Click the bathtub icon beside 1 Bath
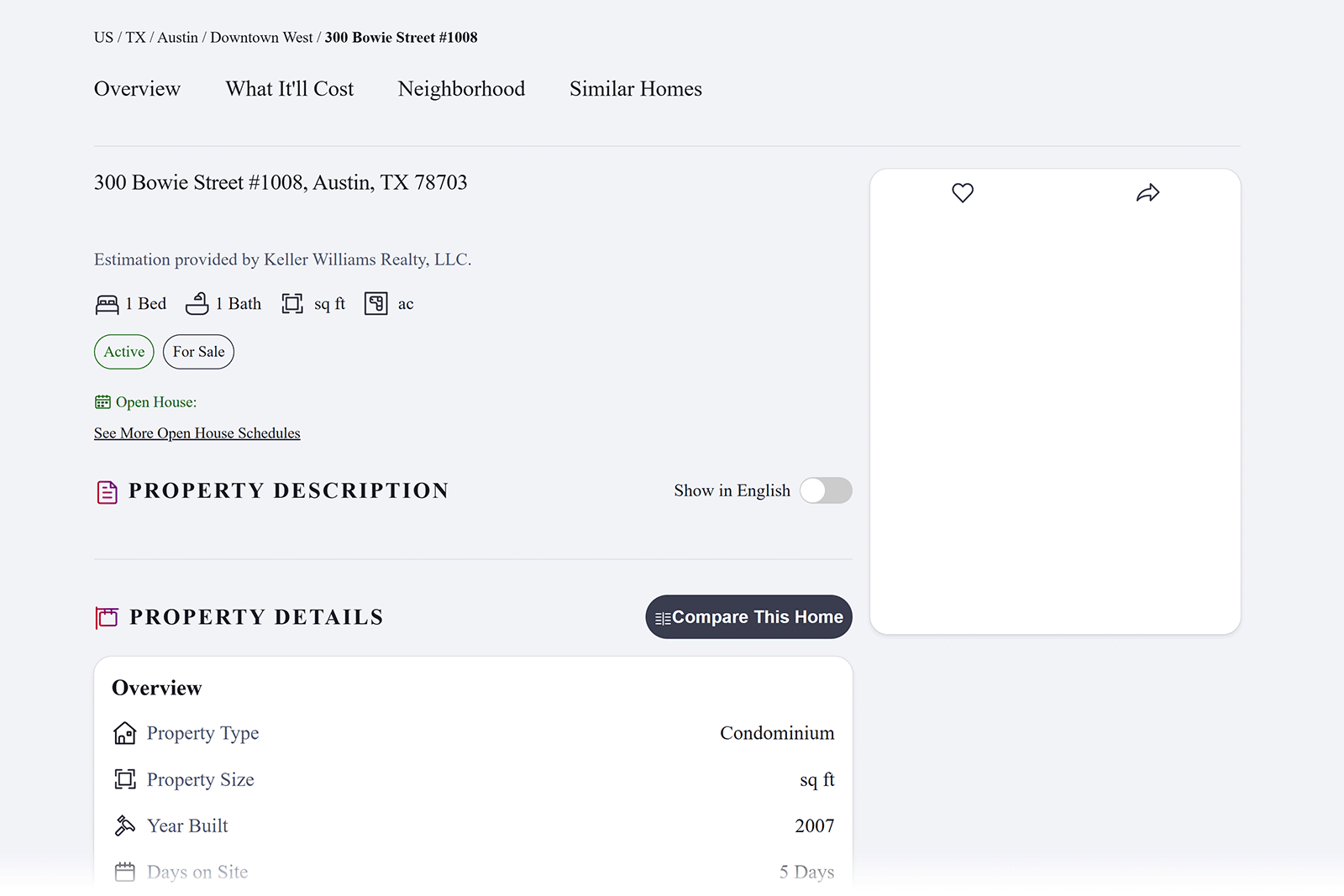This screenshot has height=896, width=1344. (x=198, y=303)
